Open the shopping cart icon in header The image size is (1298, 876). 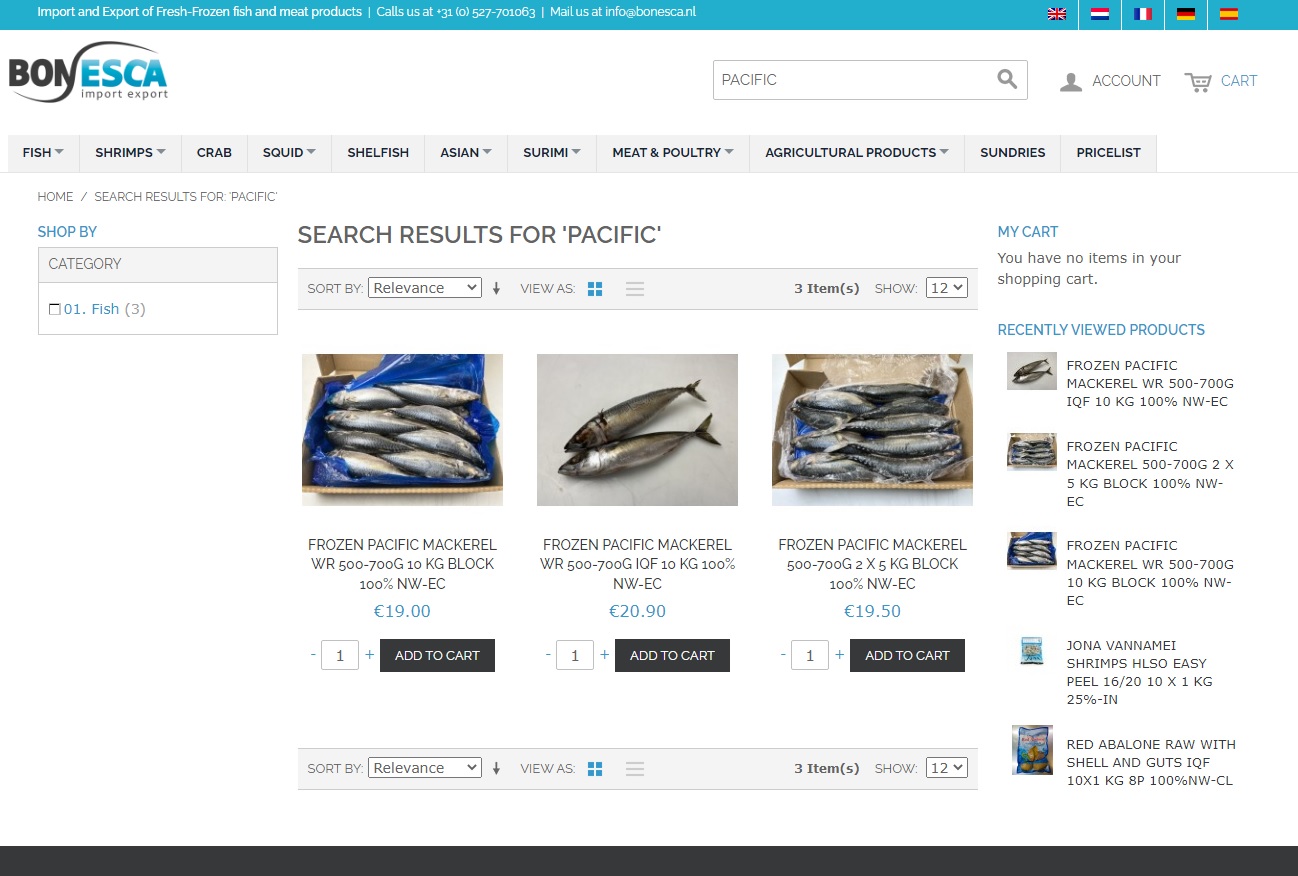1197,82
